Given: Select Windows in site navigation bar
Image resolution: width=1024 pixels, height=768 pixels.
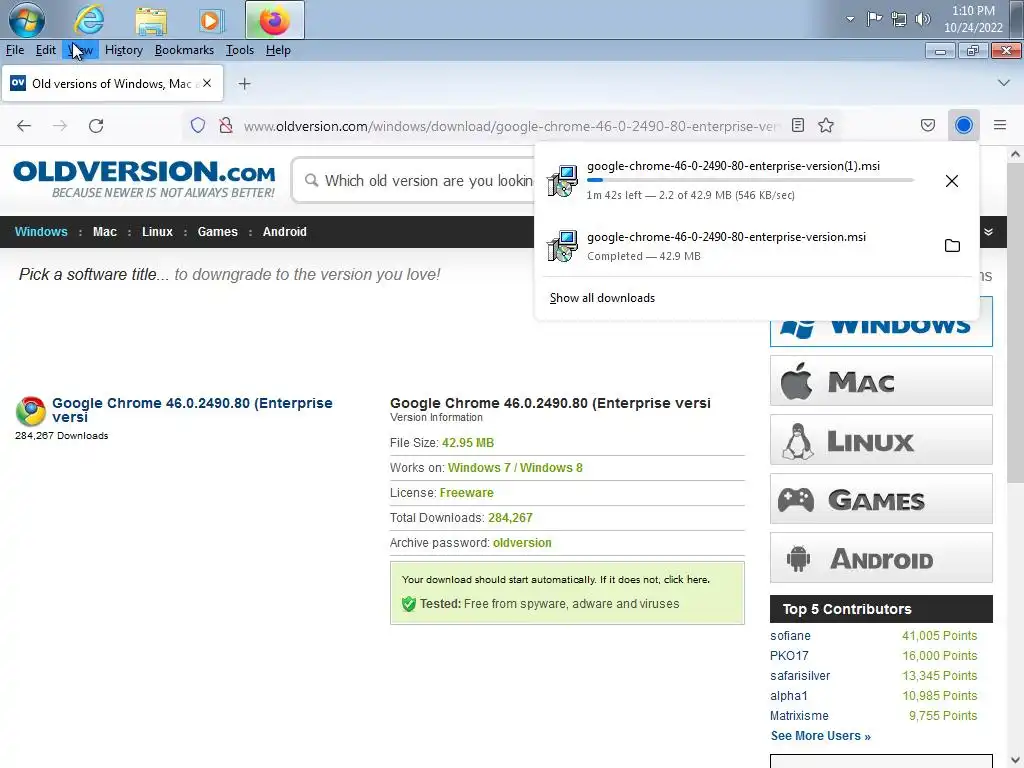Looking at the screenshot, I should coord(41,232).
